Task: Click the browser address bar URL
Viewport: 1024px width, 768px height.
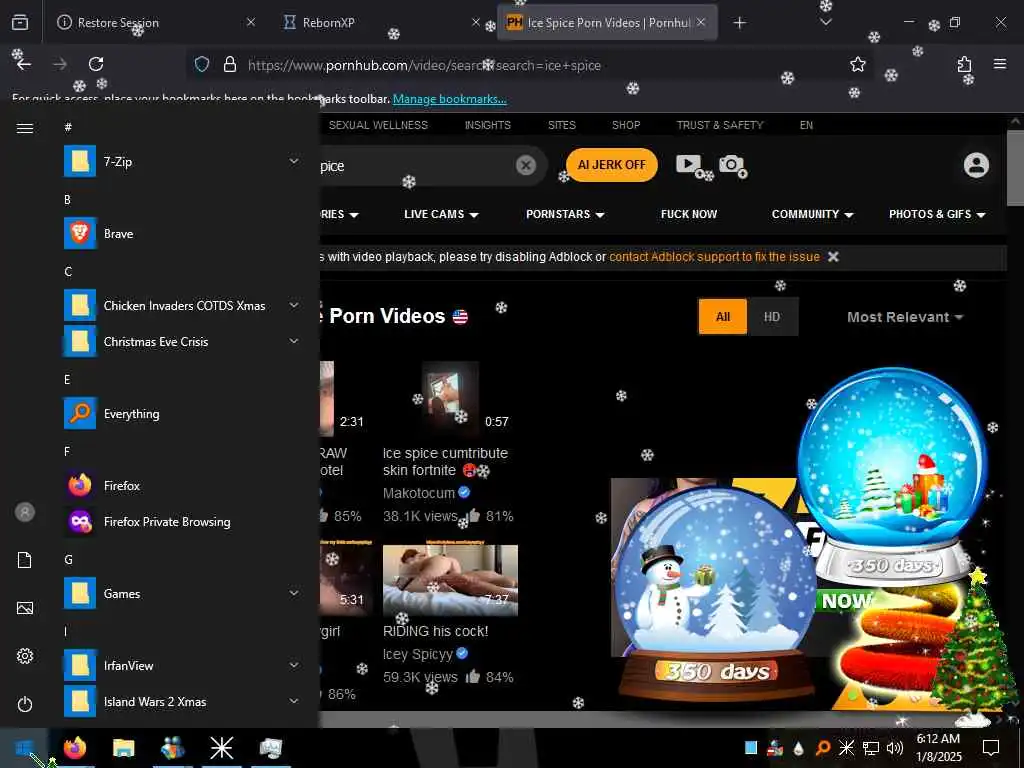Action: (x=424, y=65)
